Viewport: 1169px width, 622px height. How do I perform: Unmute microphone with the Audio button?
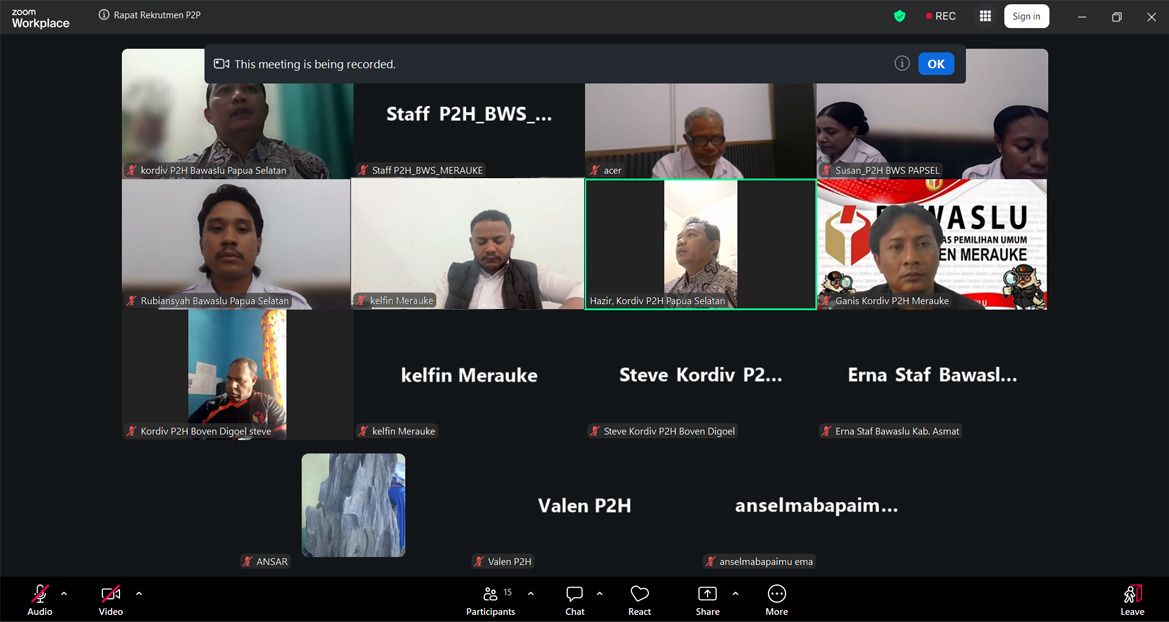tap(40, 600)
